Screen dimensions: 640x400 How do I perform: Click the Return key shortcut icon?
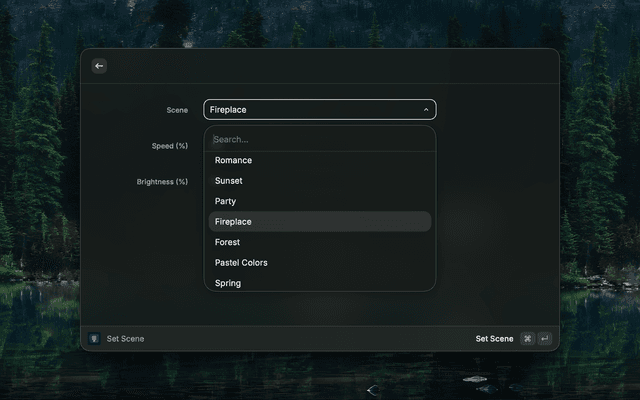point(545,339)
